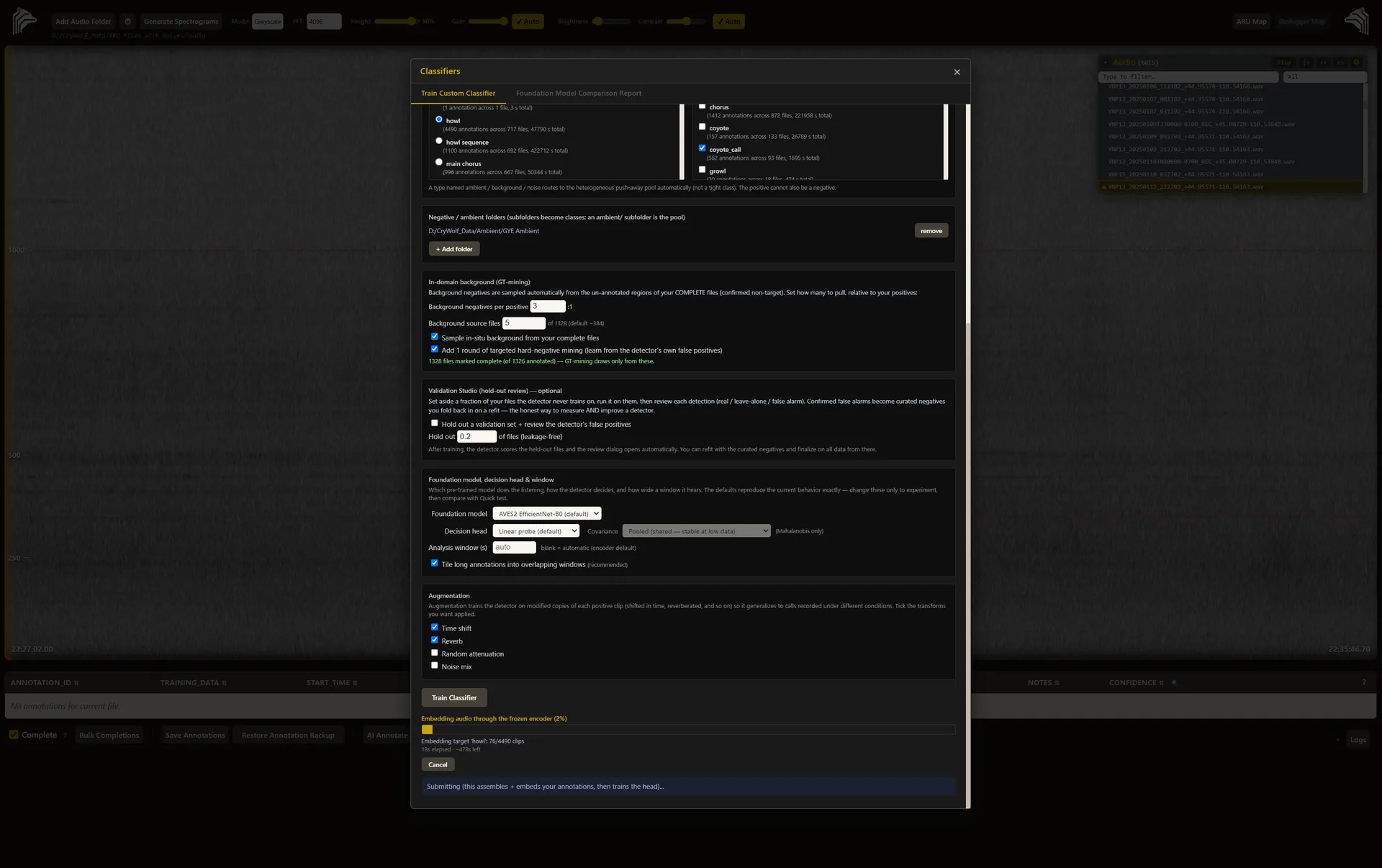
Task: Disable Time shift augmentation
Action: click(434, 627)
